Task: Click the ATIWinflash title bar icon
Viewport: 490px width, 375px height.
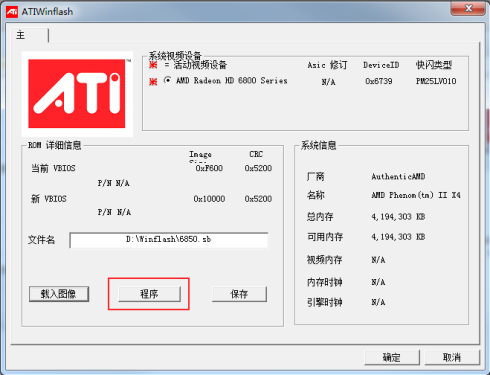Action: 12,12
